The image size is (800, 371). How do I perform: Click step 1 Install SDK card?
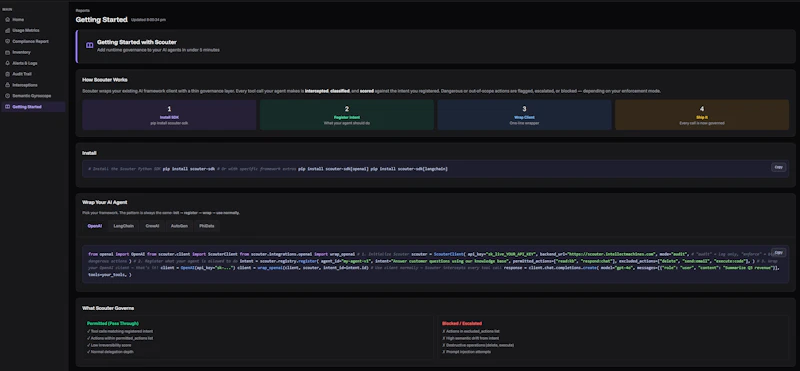click(169, 115)
